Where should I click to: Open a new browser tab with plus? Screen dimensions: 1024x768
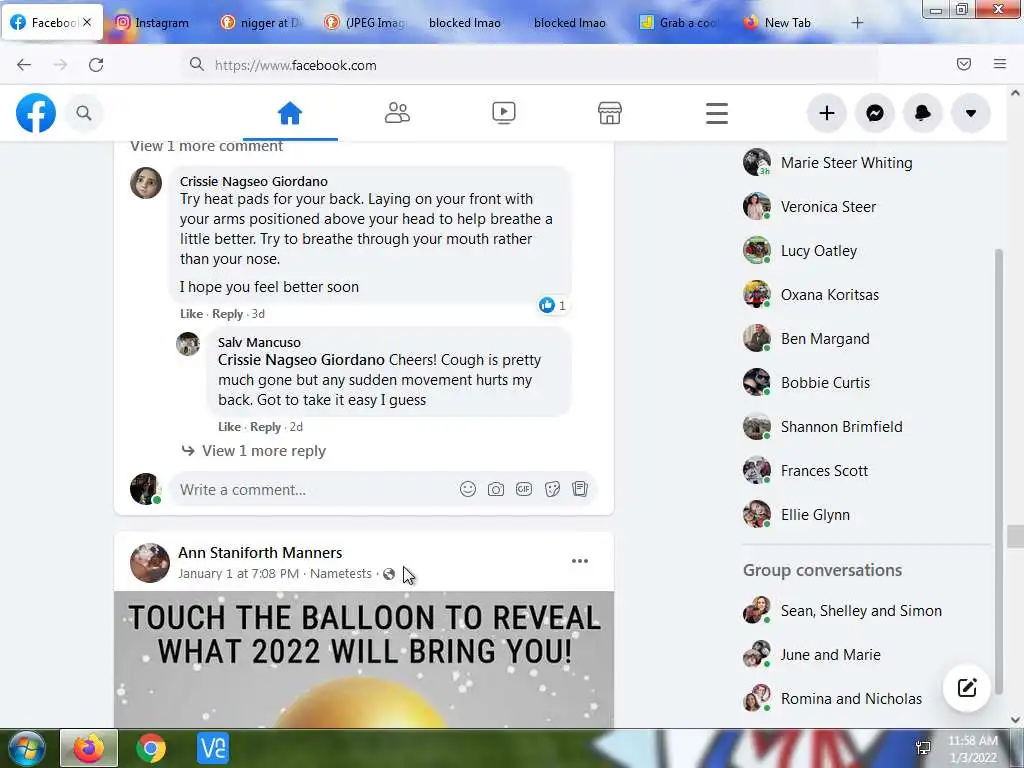(857, 23)
